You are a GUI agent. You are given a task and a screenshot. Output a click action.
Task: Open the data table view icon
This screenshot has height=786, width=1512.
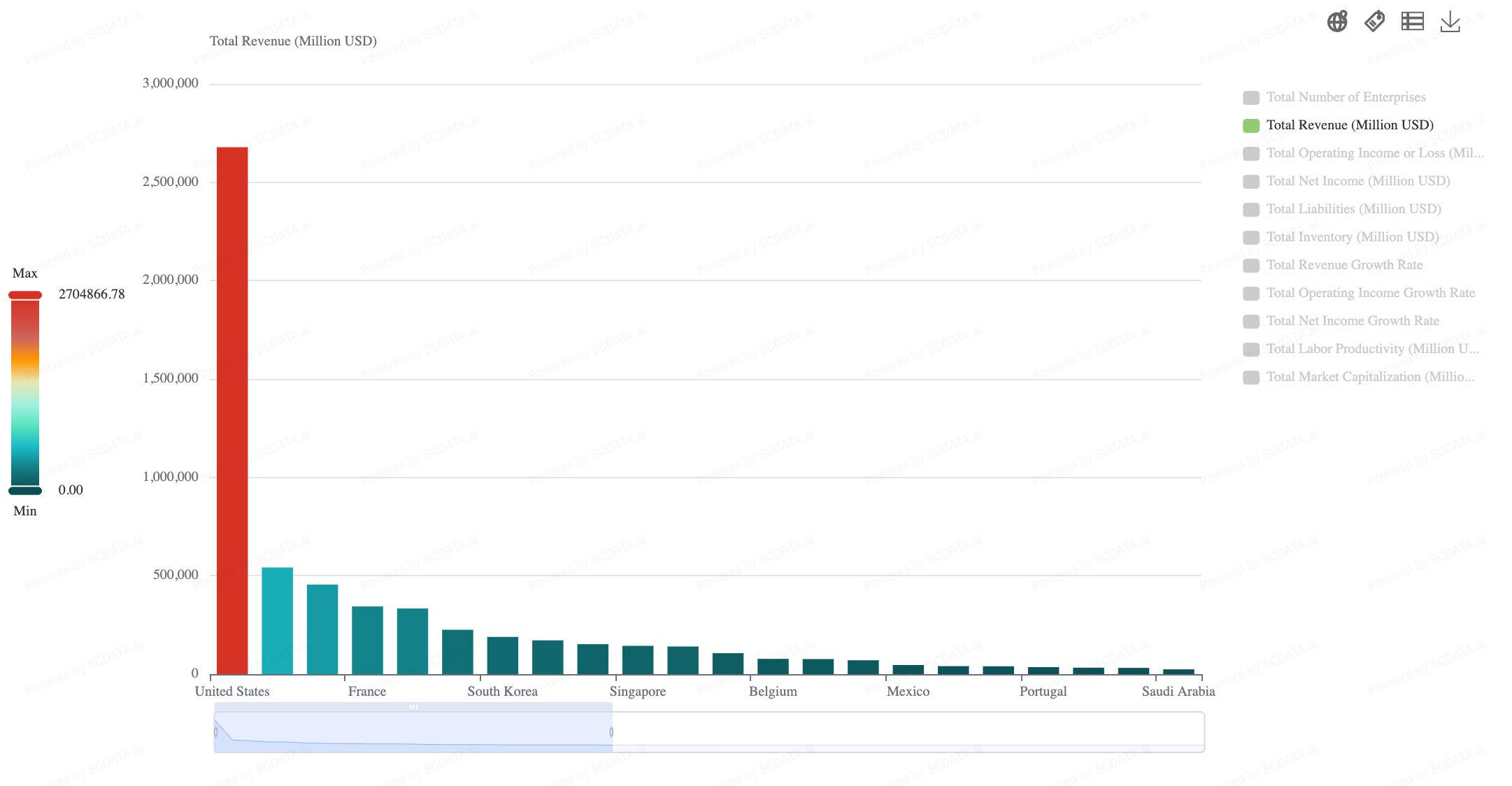pos(1412,22)
